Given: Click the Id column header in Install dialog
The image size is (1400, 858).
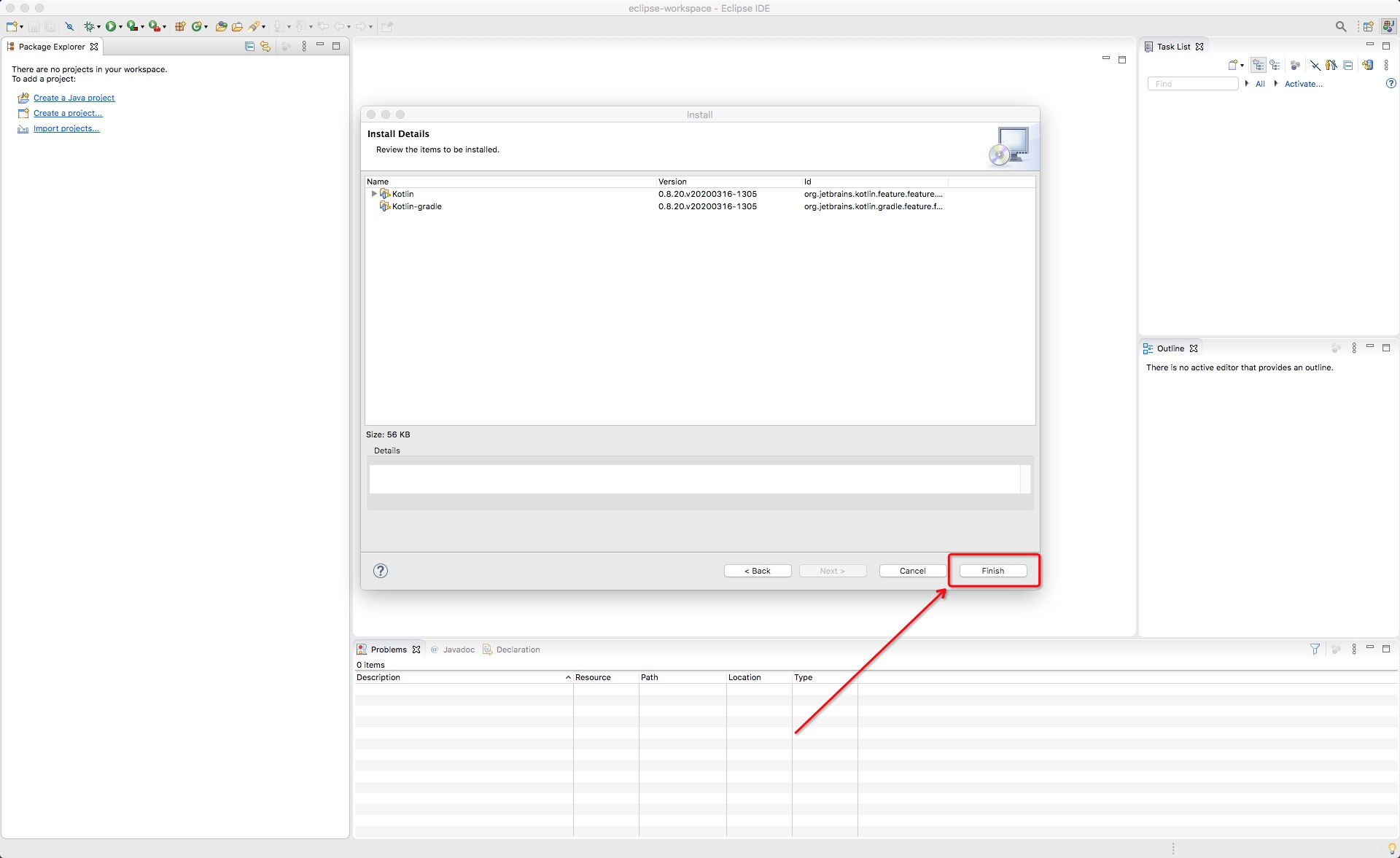Looking at the screenshot, I should (x=875, y=182).
